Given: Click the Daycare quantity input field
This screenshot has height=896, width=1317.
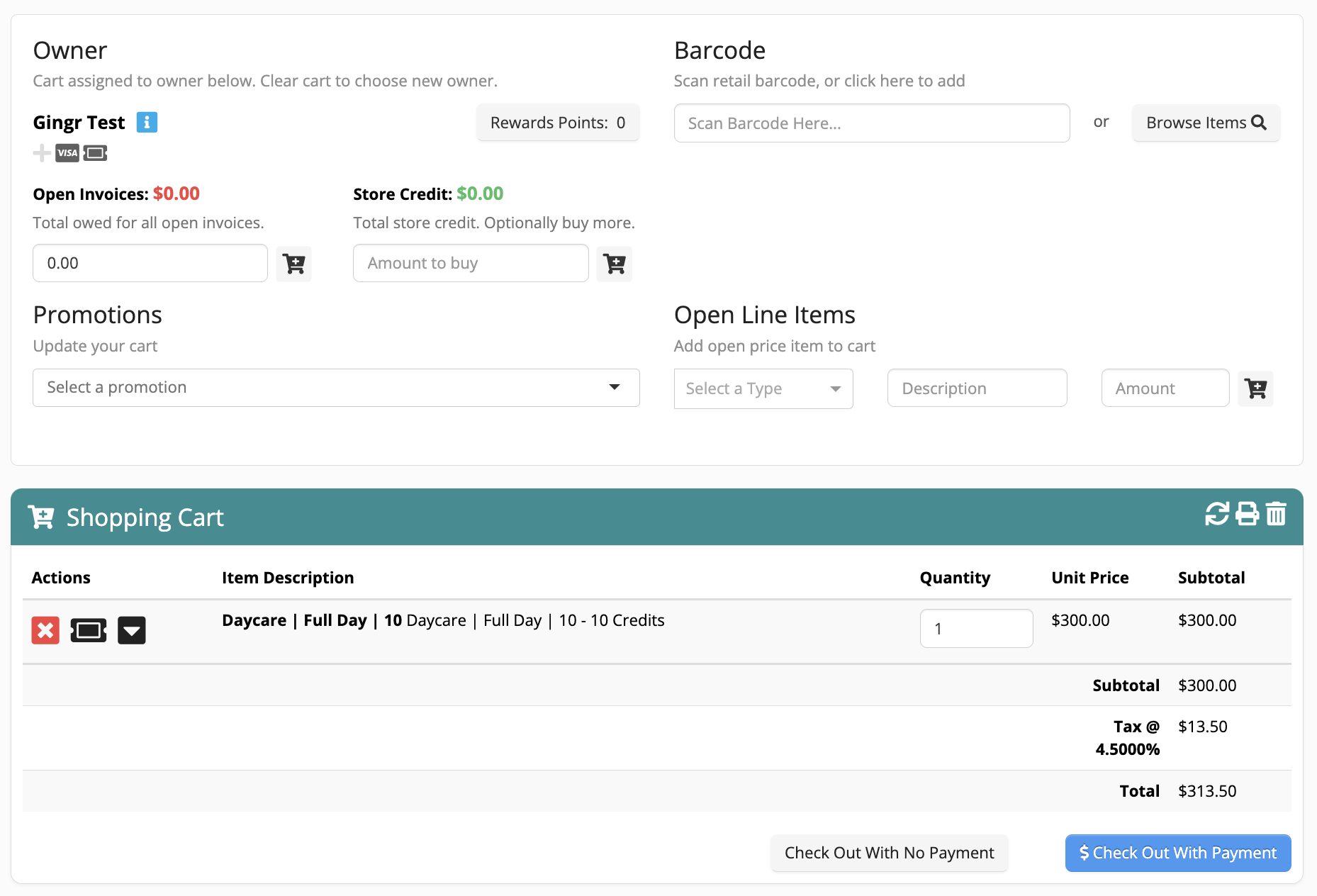Looking at the screenshot, I should click(x=975, y=629).
